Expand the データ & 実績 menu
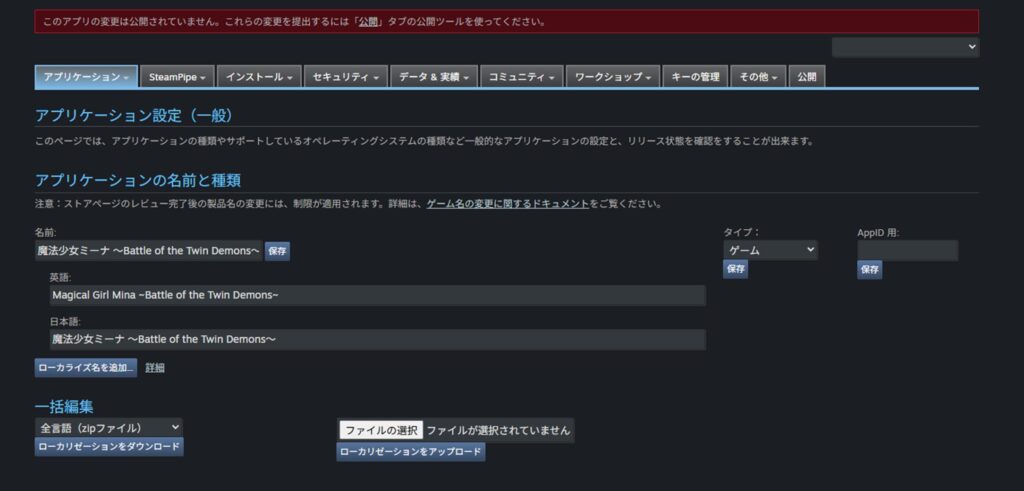1024x491 pixels. click(434, 77)
